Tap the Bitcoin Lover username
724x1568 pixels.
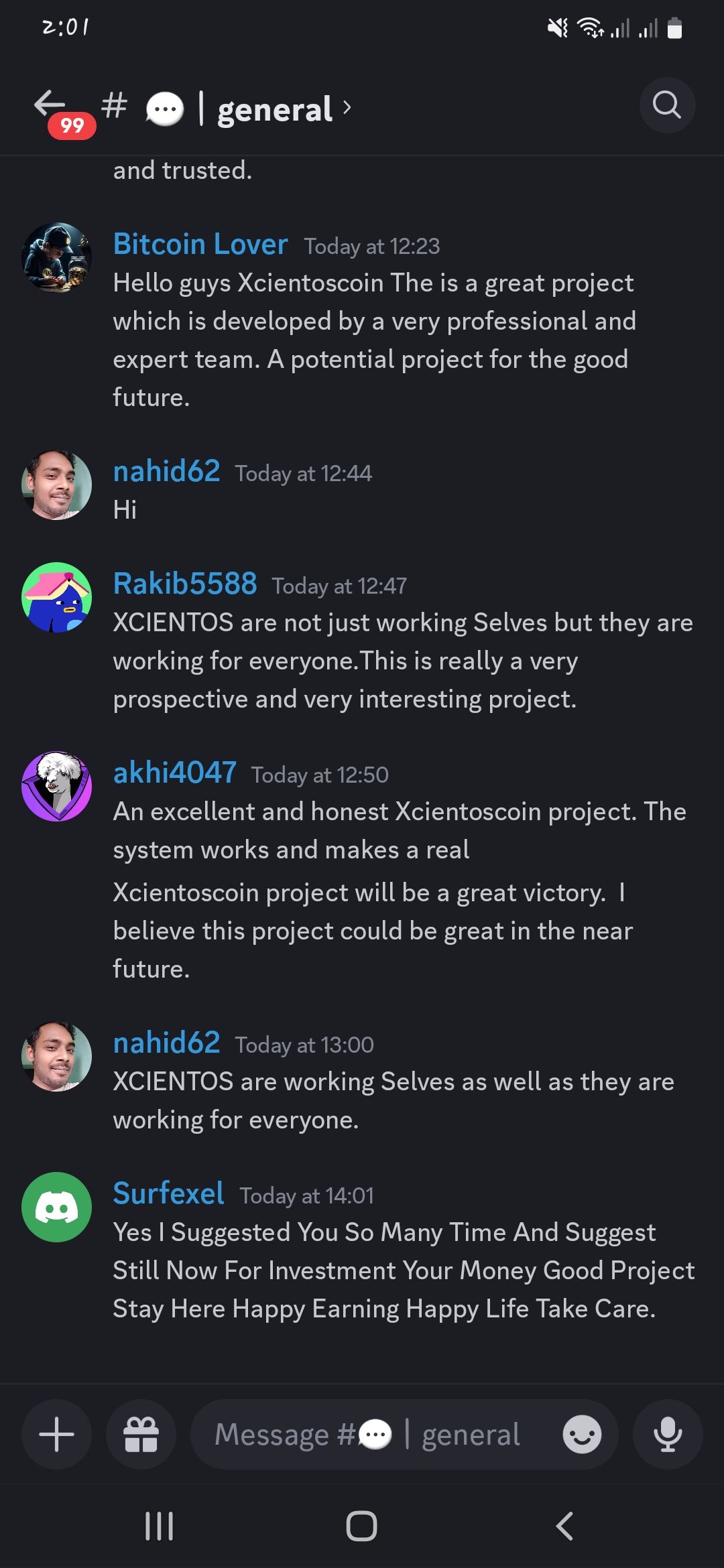pos(200,244)
